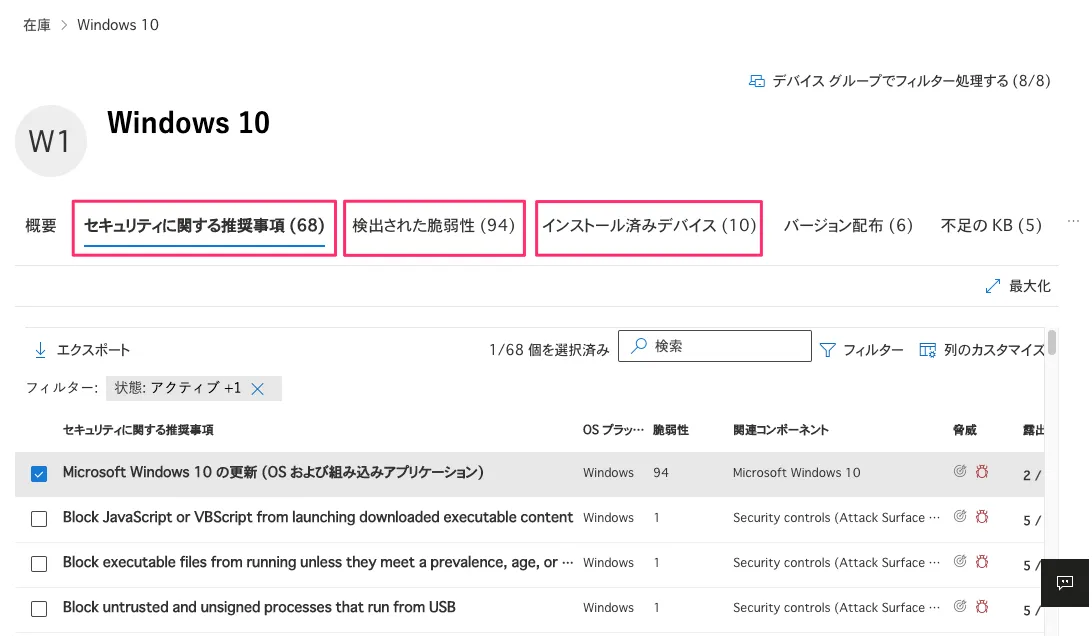Expand the more tabs ellipsis overflow
The image size is (1092, 636).
coord(1073,222)
